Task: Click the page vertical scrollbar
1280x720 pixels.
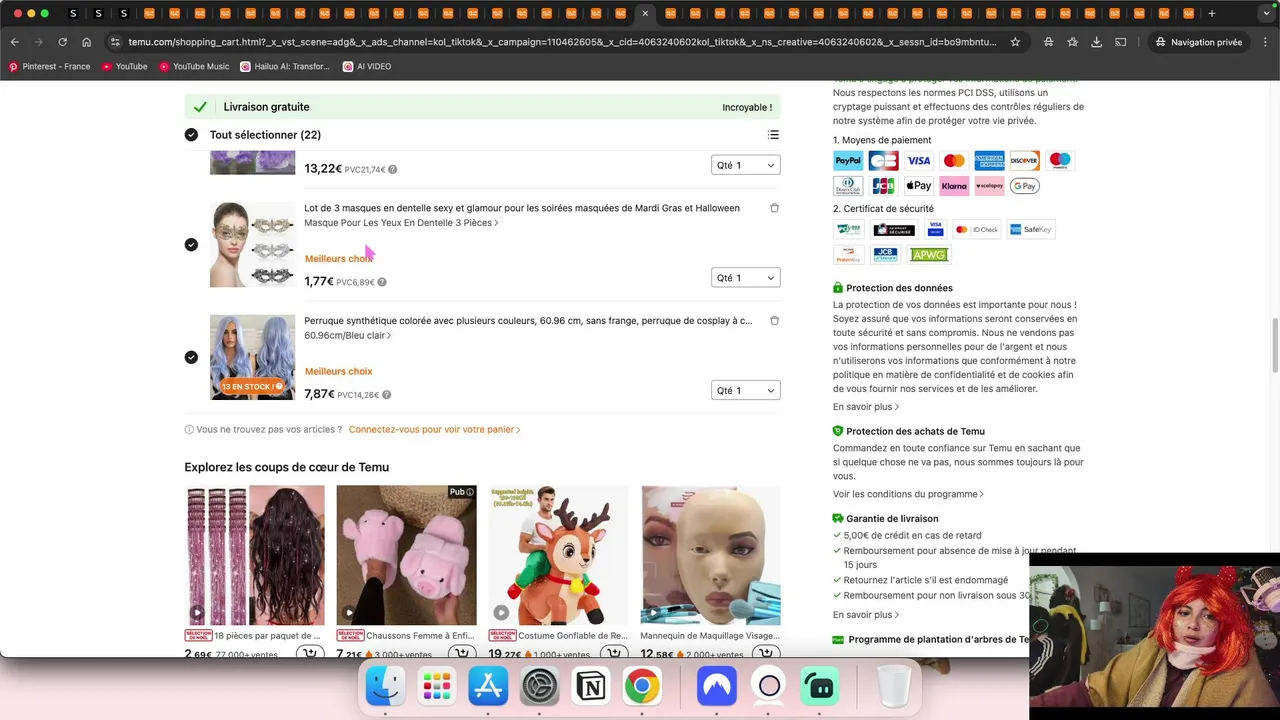Action: click(x=1274, y=345)
